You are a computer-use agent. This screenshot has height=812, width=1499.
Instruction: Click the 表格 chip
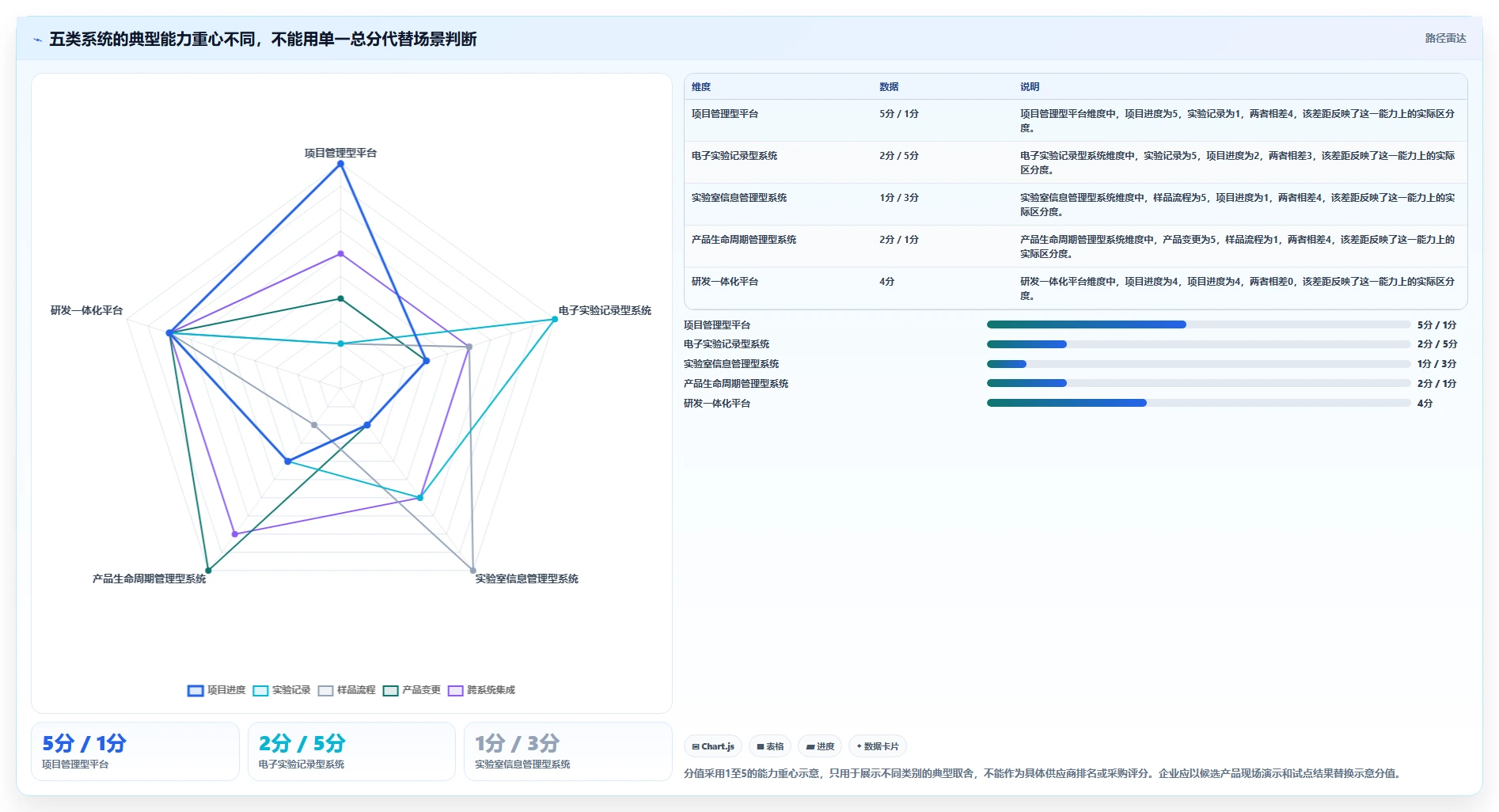[770, 746]
